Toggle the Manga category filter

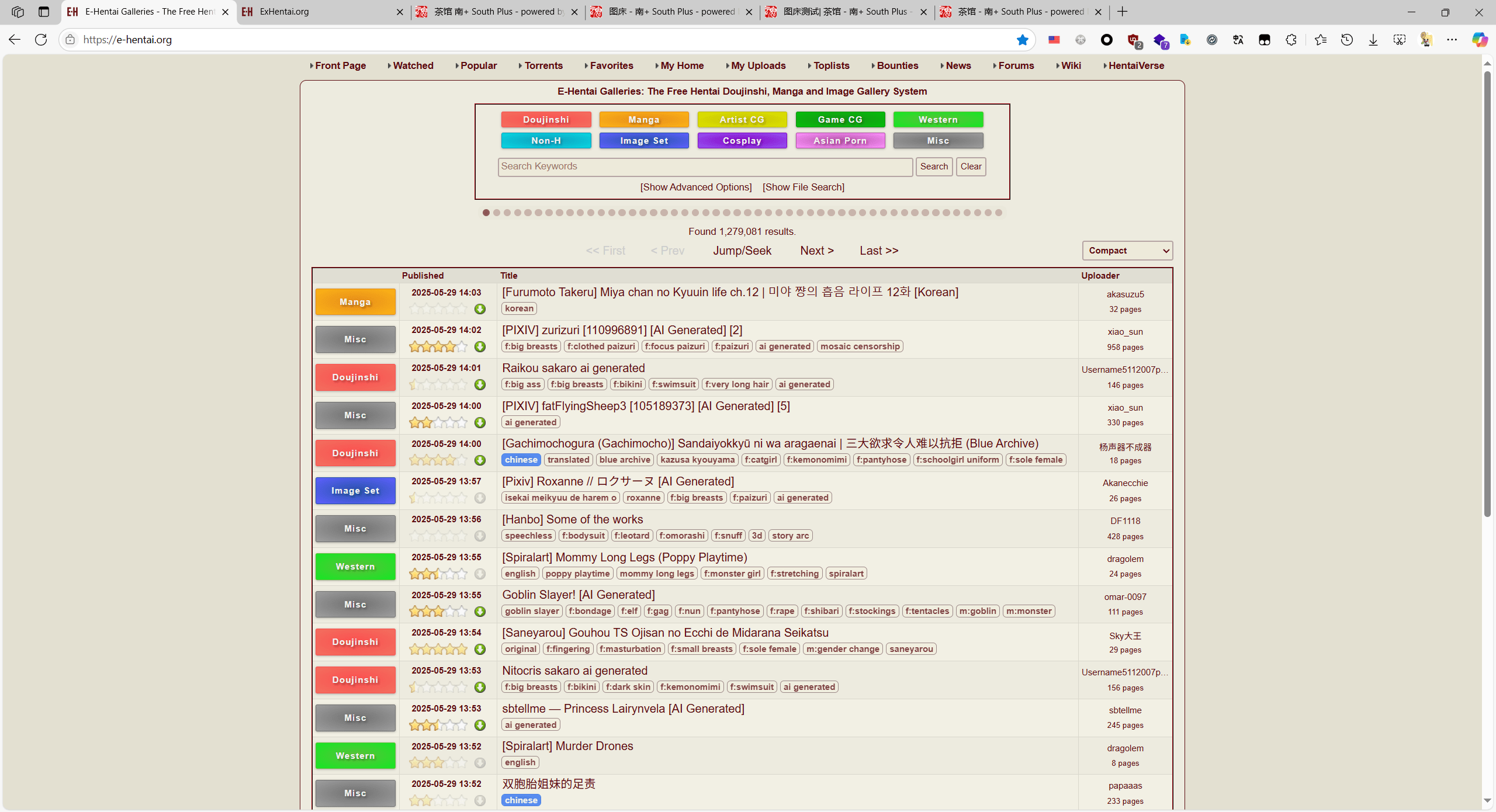pos(643,120)
